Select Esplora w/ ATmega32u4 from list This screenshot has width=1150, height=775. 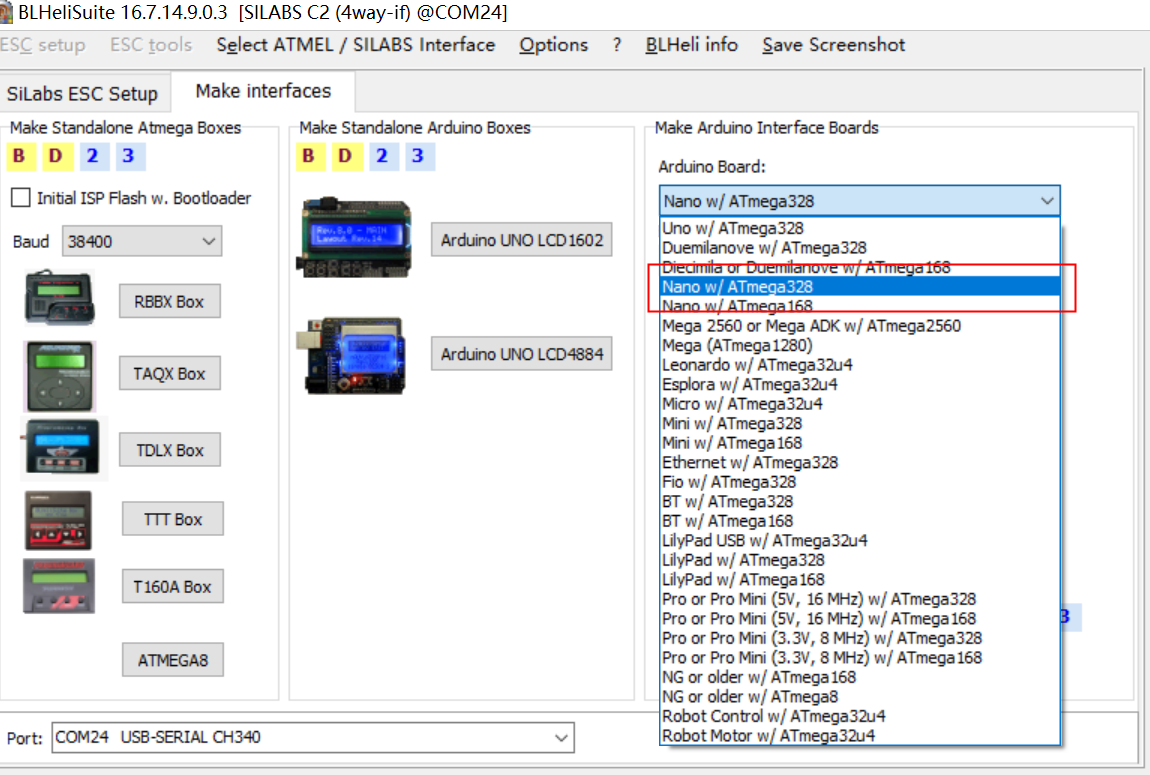click(860, 384)
